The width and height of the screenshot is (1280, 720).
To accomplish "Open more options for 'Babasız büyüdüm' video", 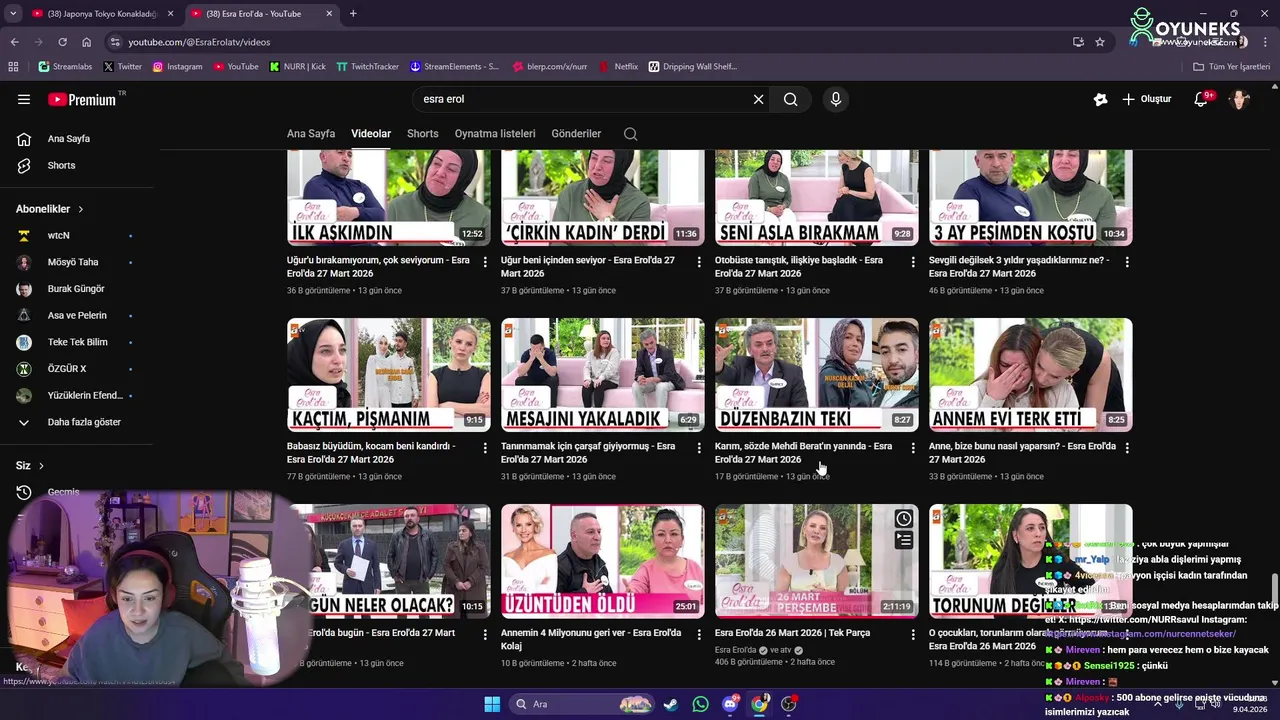I will pyautogui.click(x=485, y=448).
